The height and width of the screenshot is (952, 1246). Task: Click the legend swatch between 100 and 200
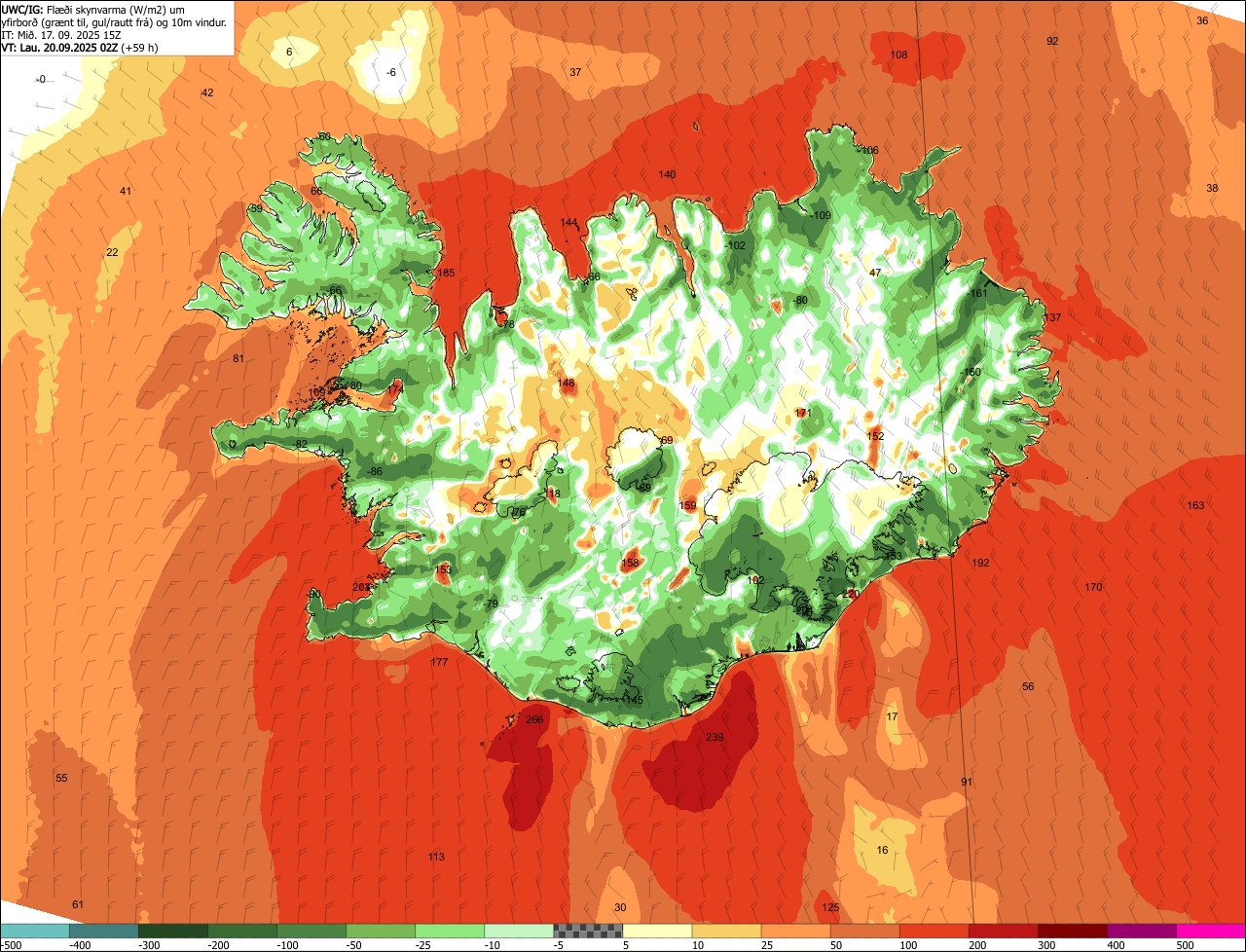click(x=934, y=931)
